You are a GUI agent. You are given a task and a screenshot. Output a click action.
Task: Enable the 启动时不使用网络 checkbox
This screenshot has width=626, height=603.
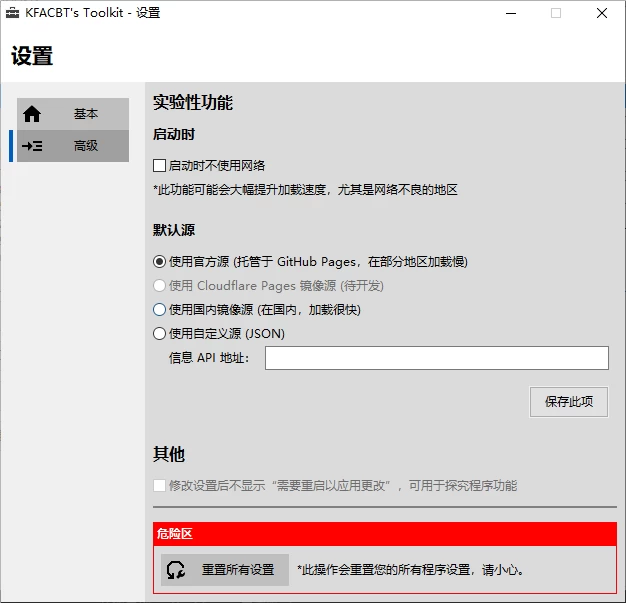pyautogui.click(x=160, y=166)
